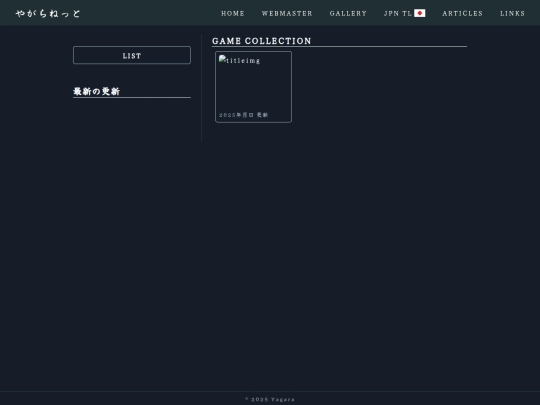The image size is (540, 405).
Task: Go to the HOME menu item
Action: click(x=233, y=13)
